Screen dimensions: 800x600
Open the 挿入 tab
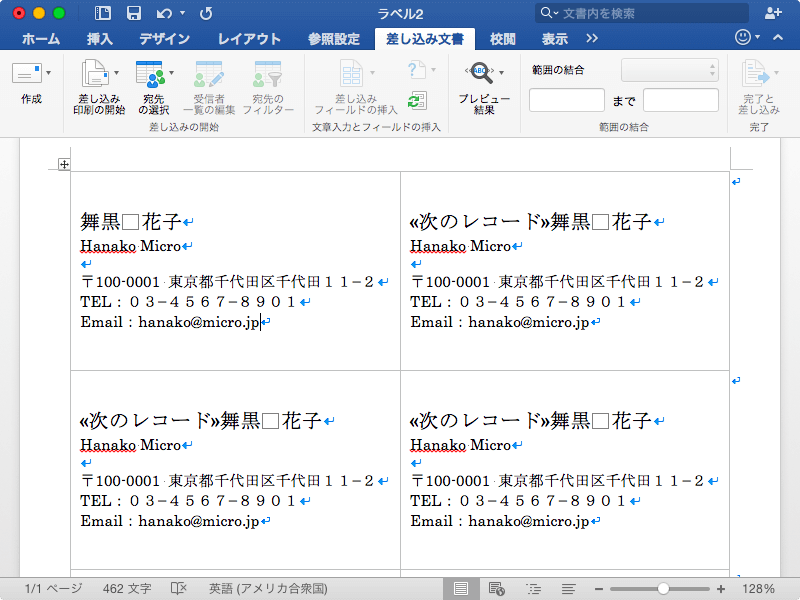click(99, 39)
